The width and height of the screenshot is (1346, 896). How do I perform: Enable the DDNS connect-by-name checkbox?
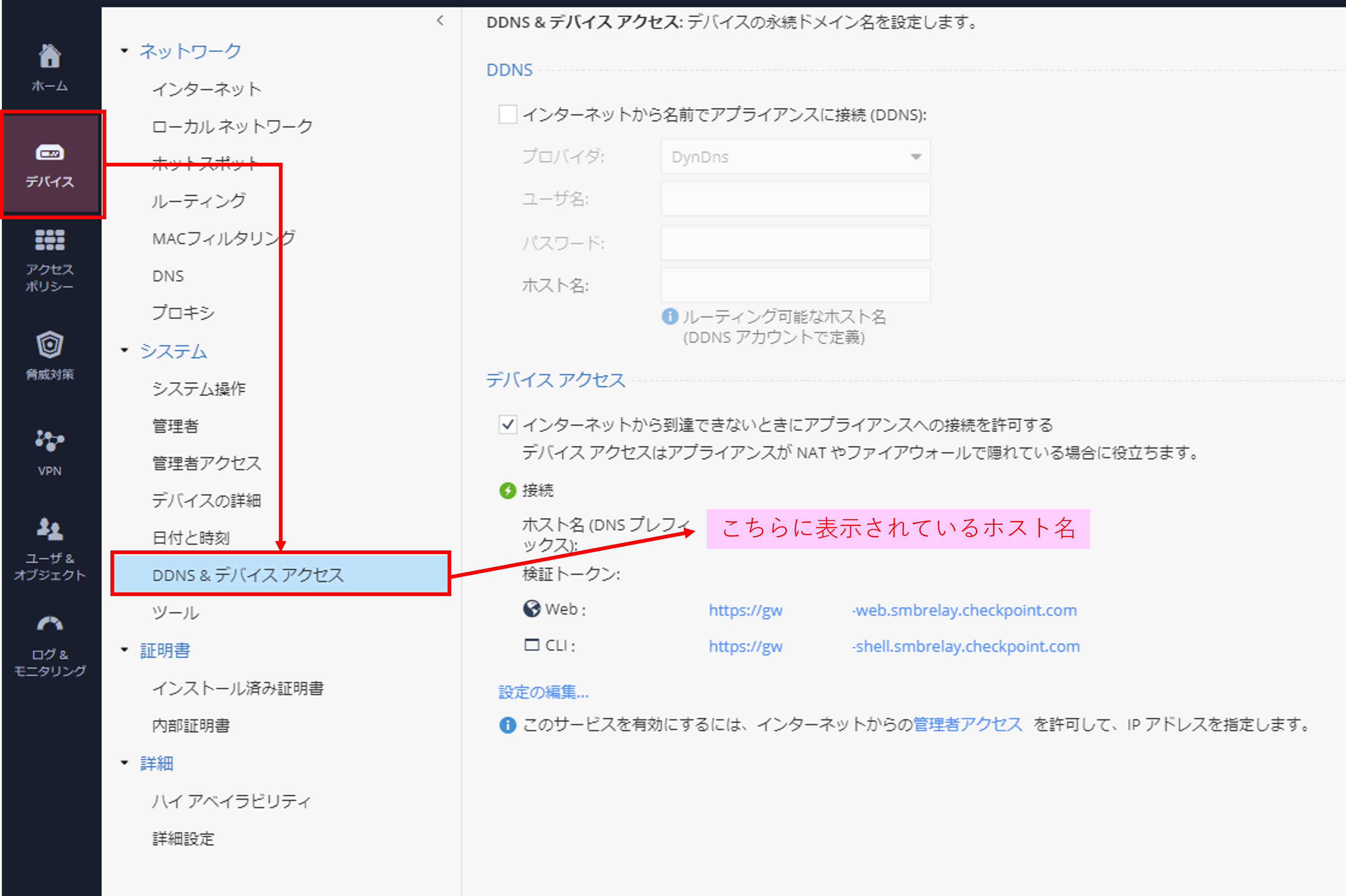pyautogui.click(x=507, y=114)
